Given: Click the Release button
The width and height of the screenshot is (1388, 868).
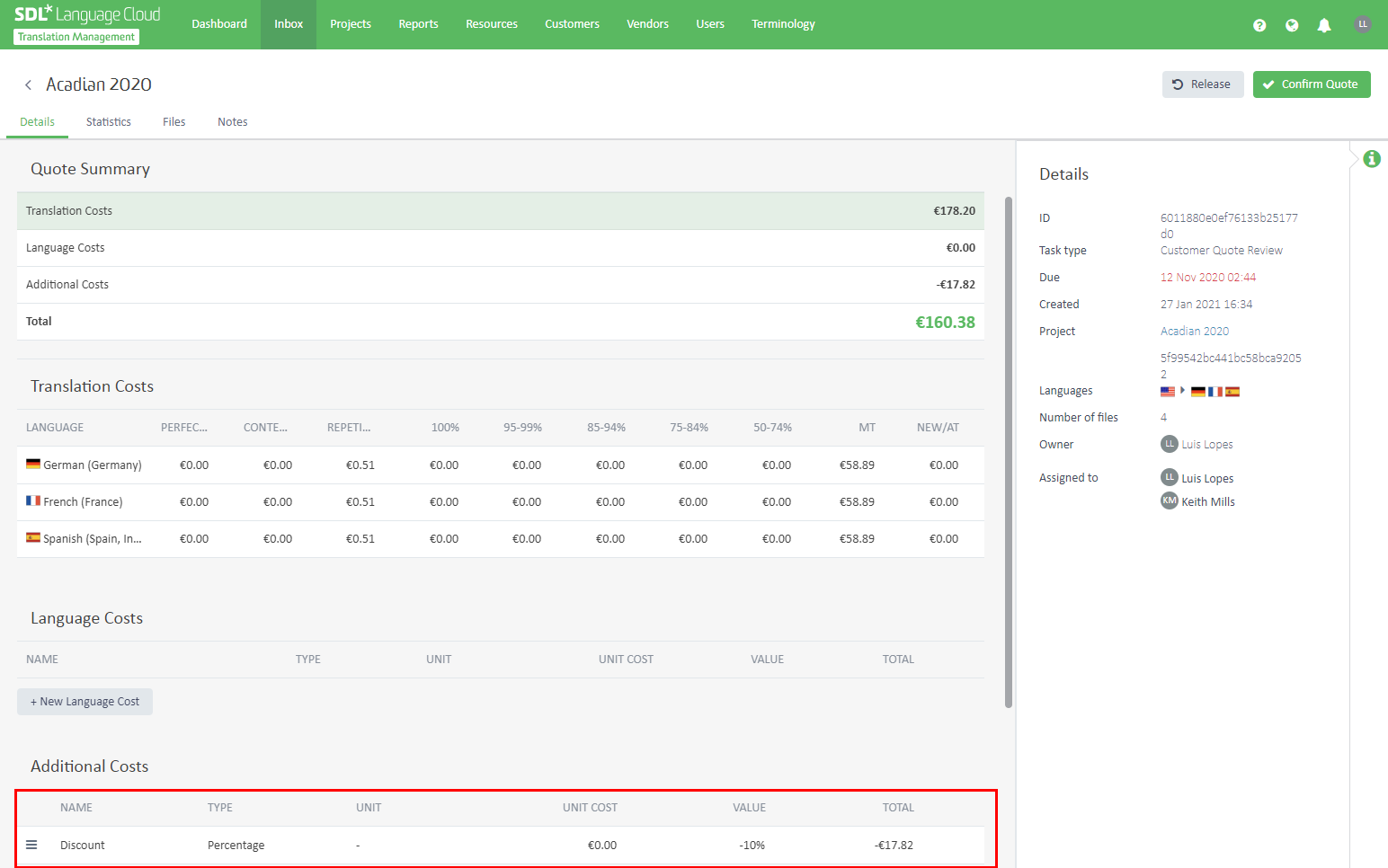Looking at the screenshot, I should 1203,84.
